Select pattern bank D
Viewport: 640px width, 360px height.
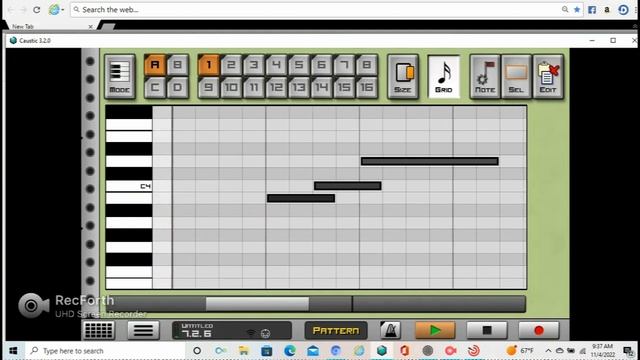[x=178, y=87]
